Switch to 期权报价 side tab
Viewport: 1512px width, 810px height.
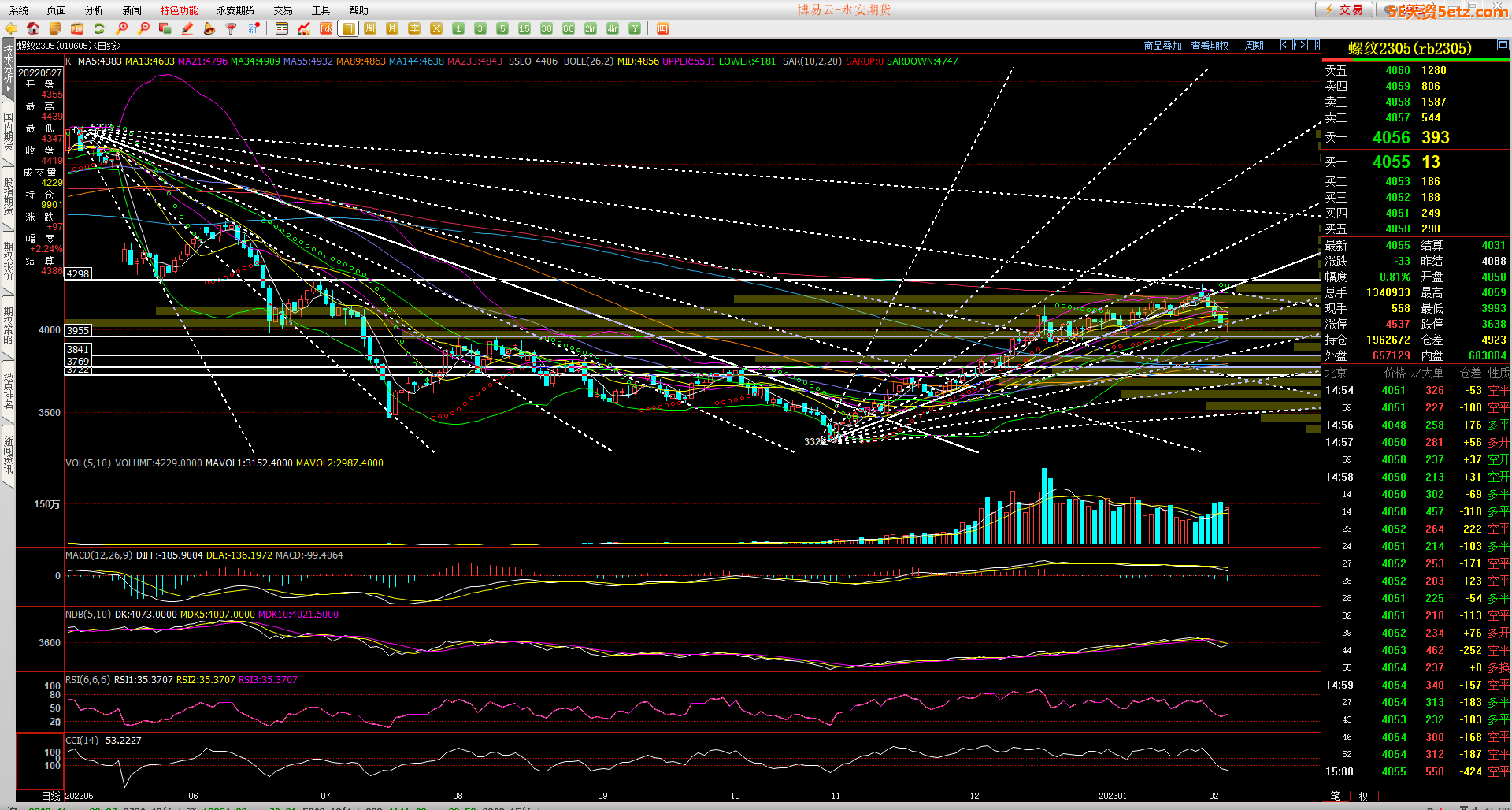[8, 261]
